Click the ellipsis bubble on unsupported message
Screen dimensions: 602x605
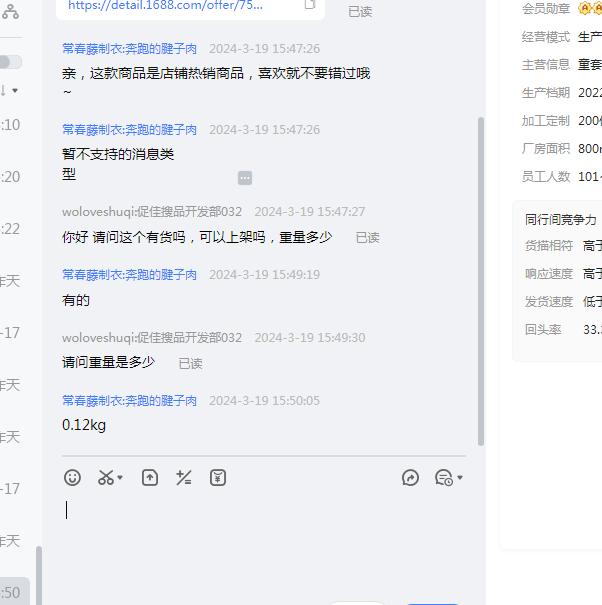point(245,178)
